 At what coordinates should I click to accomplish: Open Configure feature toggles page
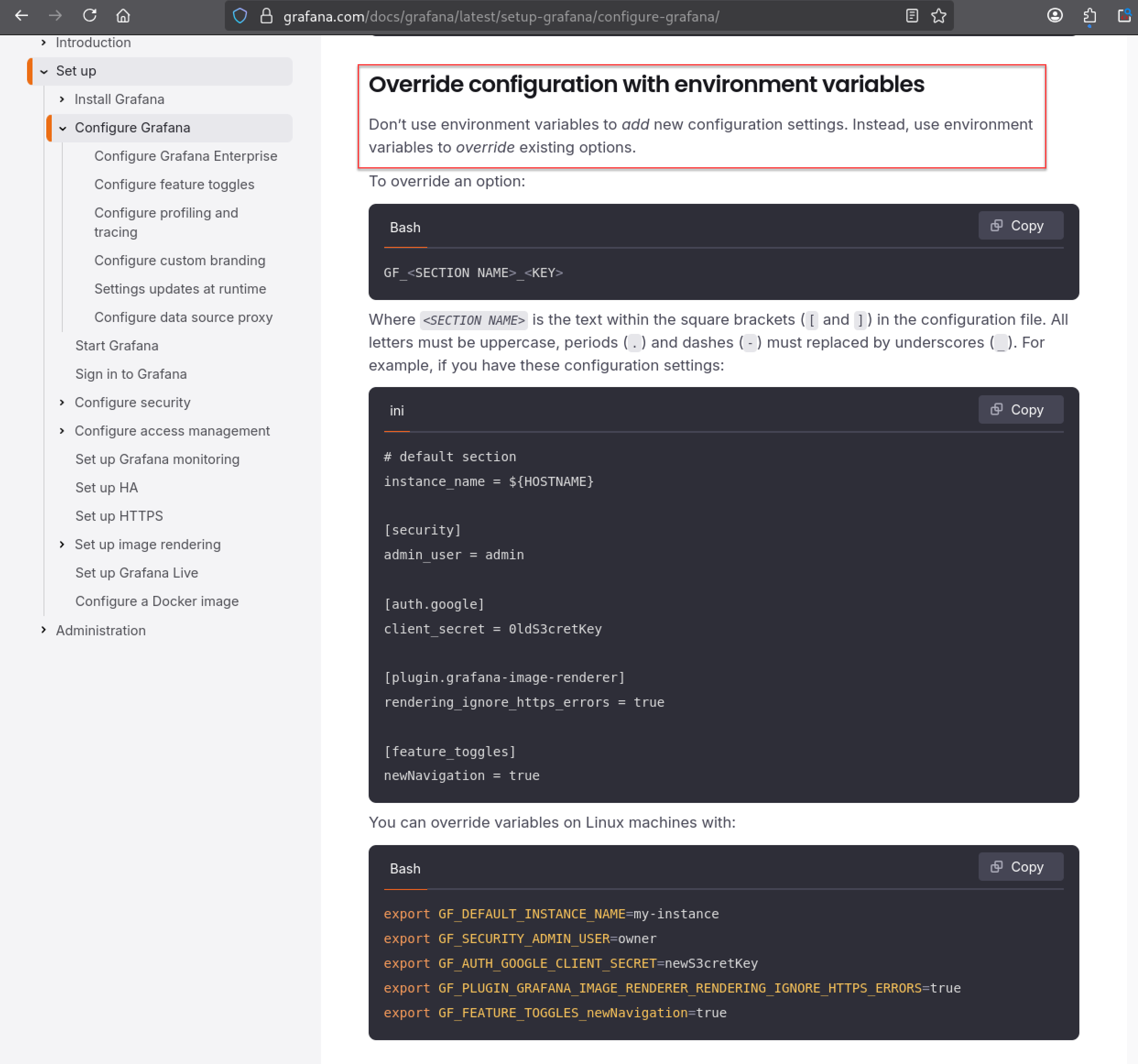coord(174,185)
